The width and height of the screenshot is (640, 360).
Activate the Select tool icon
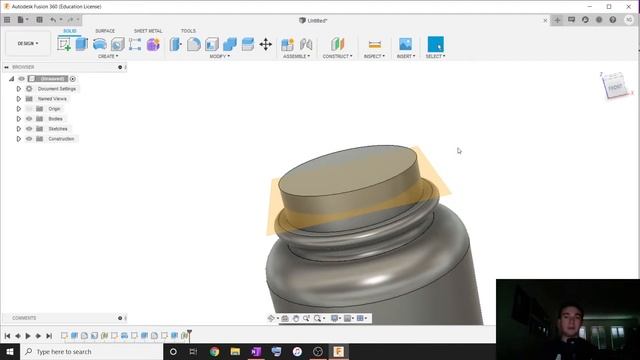tap(436, 44)
